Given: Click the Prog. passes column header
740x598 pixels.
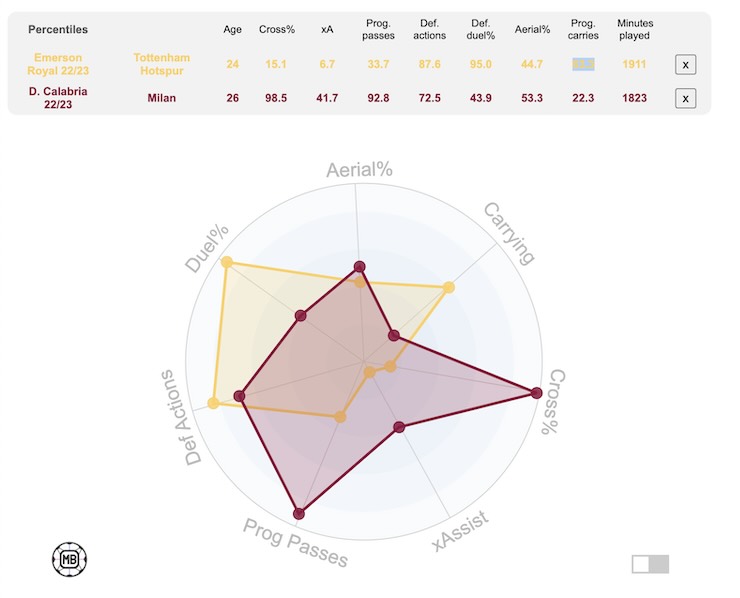Looking at the screenshot, I should 378,29.
